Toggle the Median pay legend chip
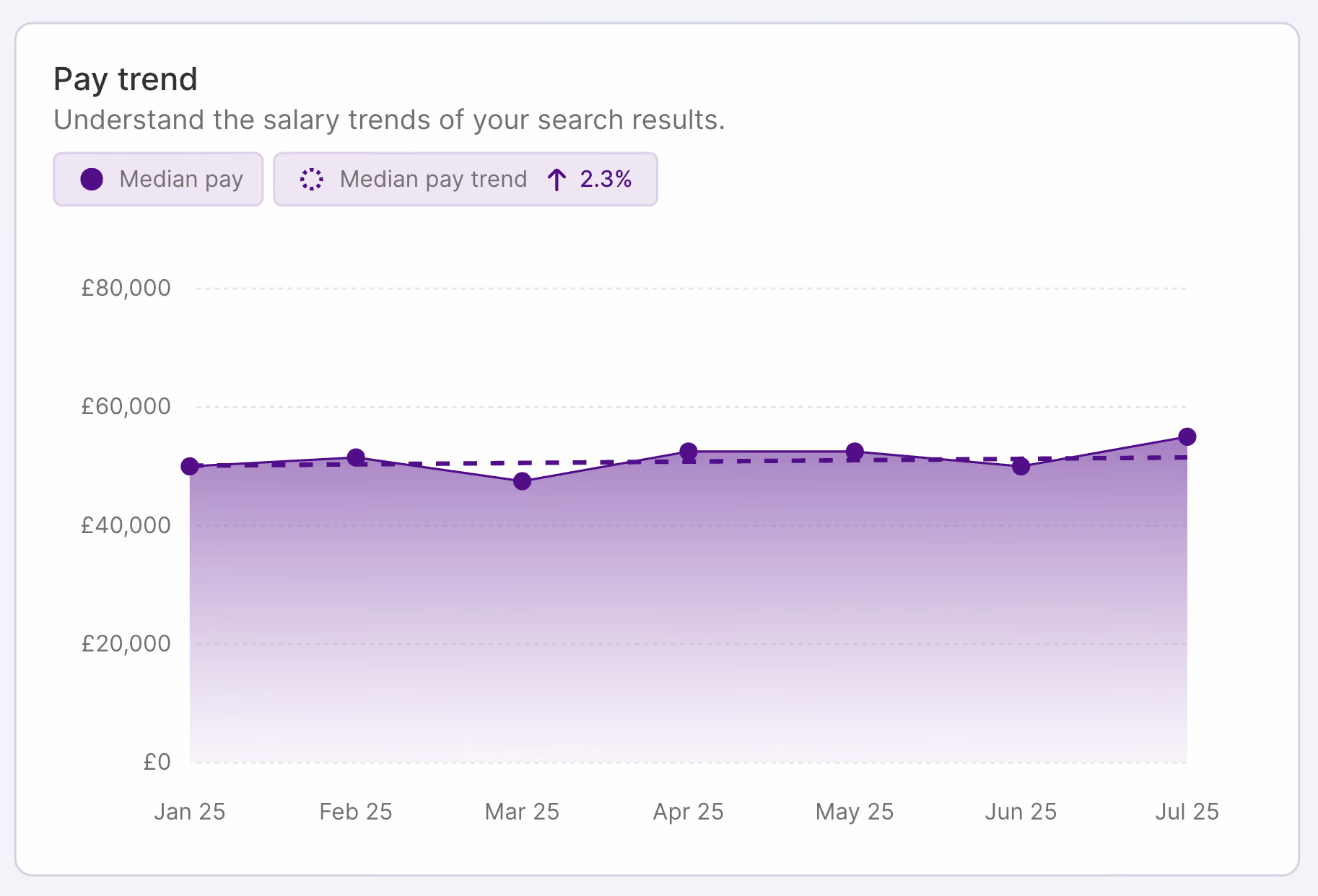 [x=158, y=179]
